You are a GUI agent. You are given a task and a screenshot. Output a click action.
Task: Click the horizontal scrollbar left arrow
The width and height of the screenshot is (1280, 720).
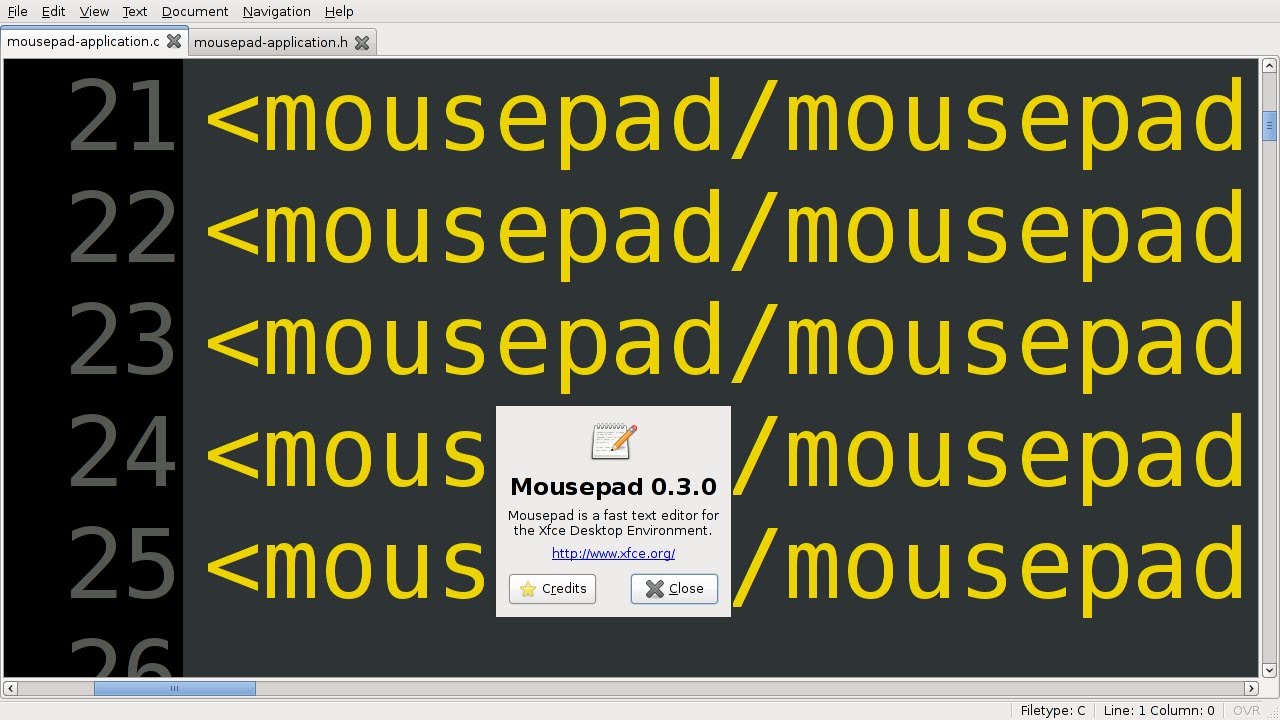point(10,688)
